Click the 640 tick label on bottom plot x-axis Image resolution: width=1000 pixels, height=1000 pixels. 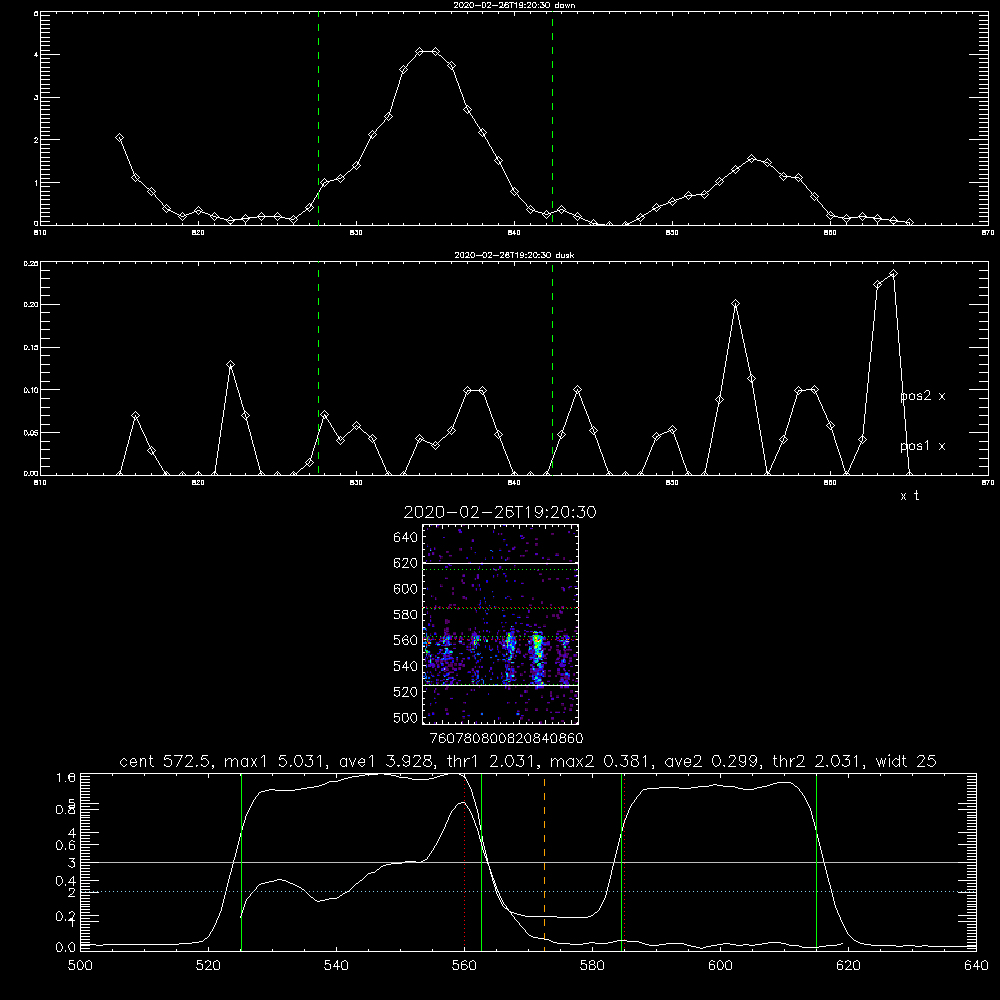tap(976, 966)
